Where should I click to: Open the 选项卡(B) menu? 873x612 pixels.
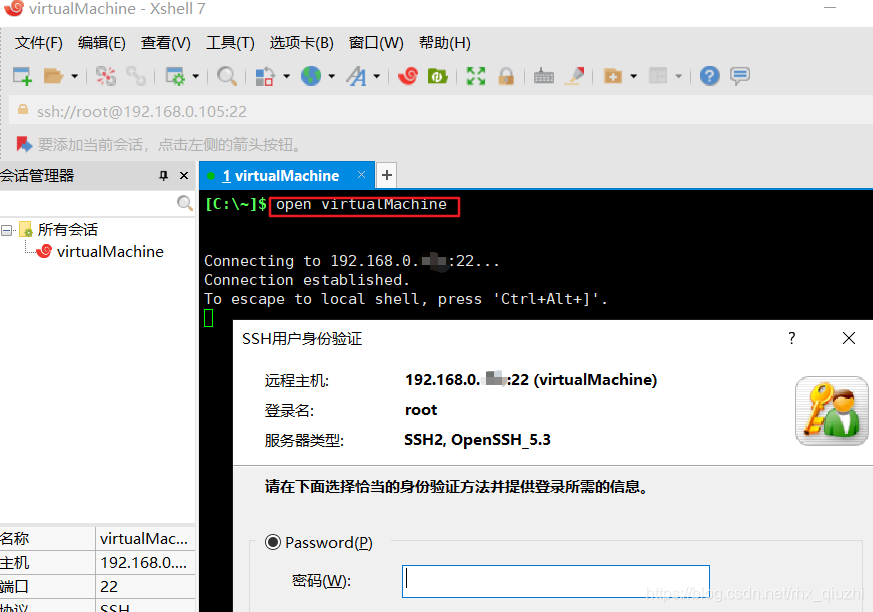click(302, 43)
